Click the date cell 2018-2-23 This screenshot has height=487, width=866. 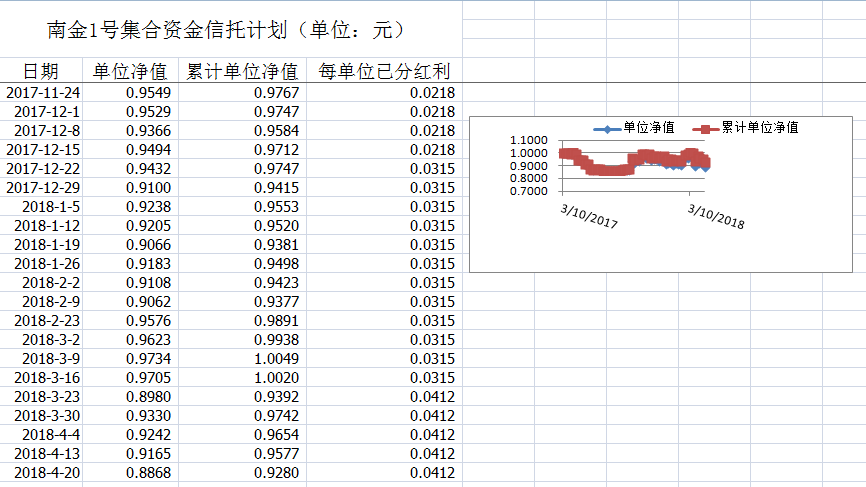point(51,321)
